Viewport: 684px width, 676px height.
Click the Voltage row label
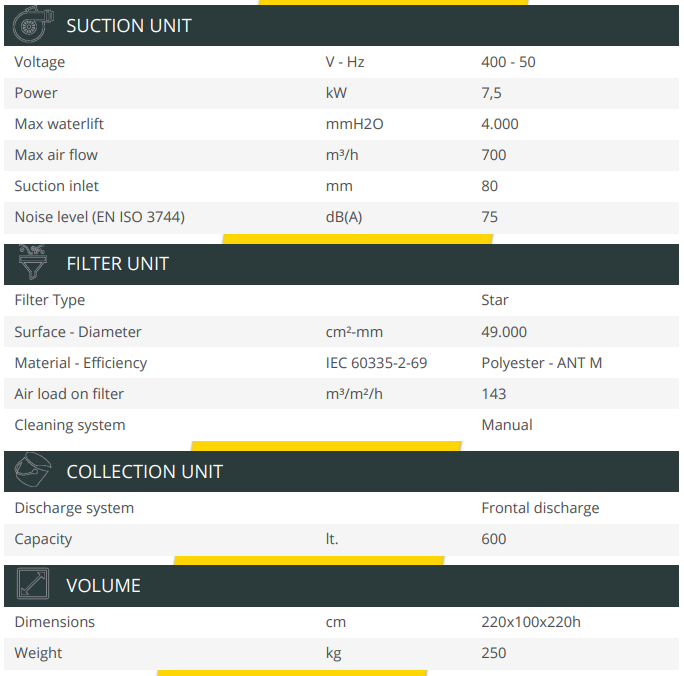click(40, 62)
